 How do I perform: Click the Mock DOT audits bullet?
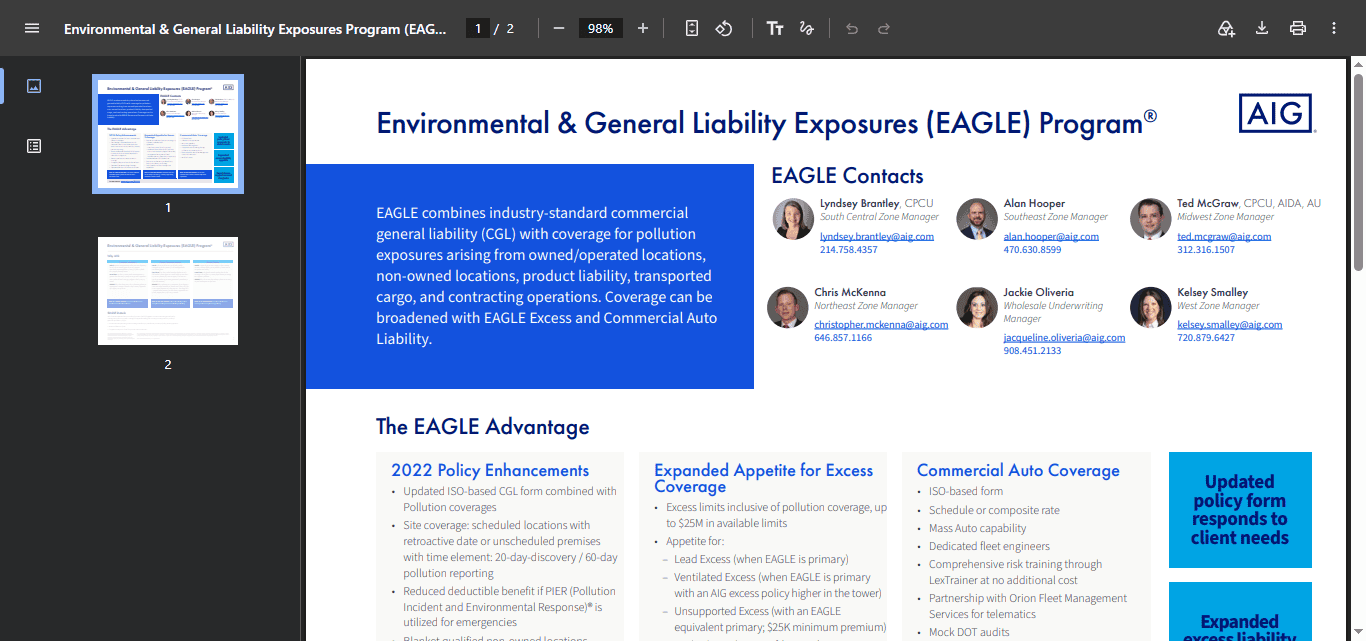point(969,632)
